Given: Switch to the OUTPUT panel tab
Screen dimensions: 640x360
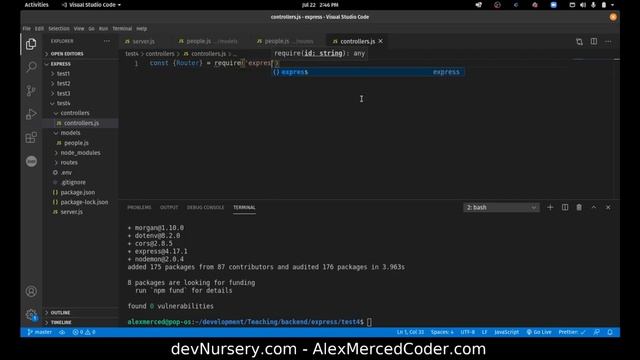Looking at the screenshot, I should [169, 207].
